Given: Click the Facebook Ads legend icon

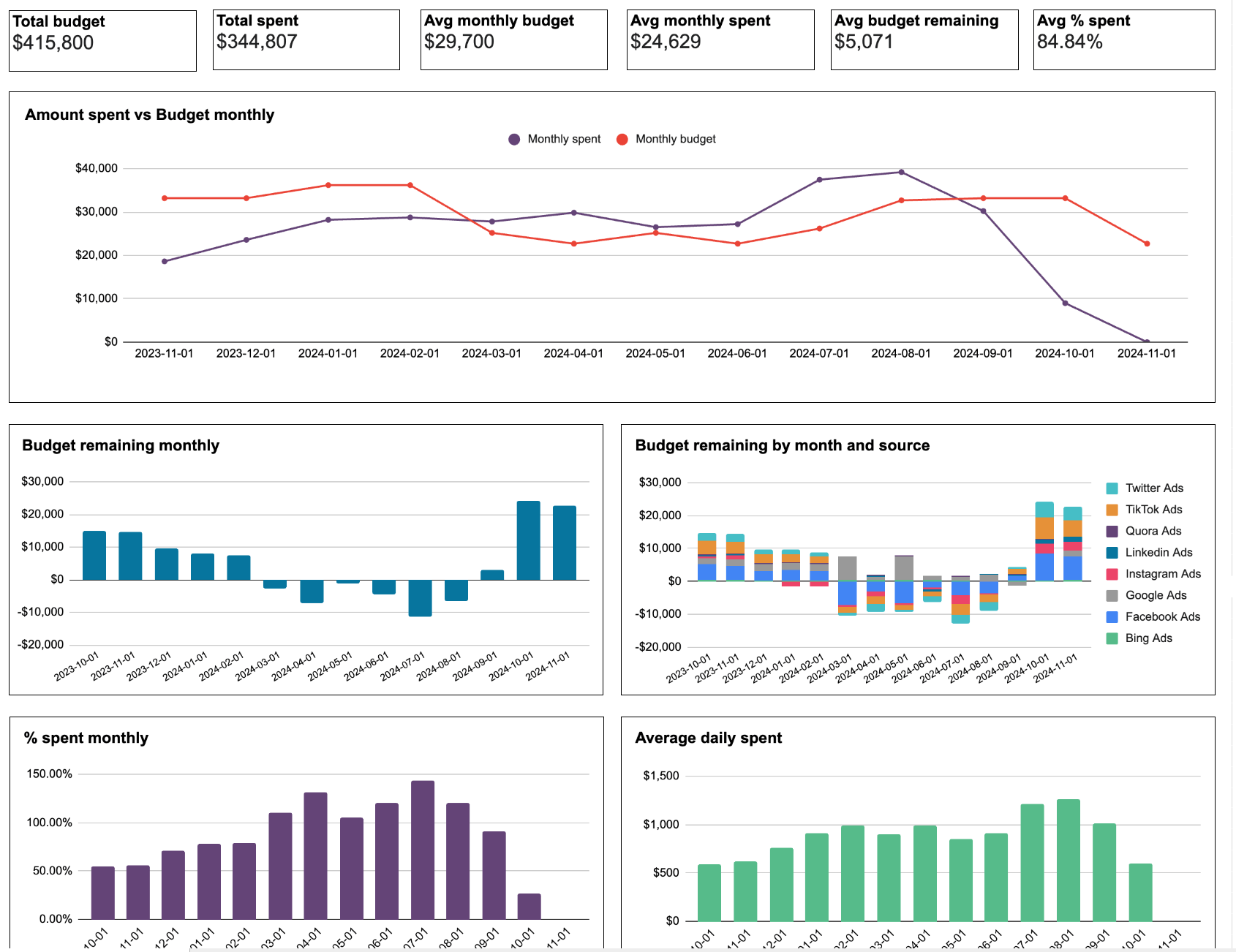Looking at the screenshot, I should [1112, 616].
